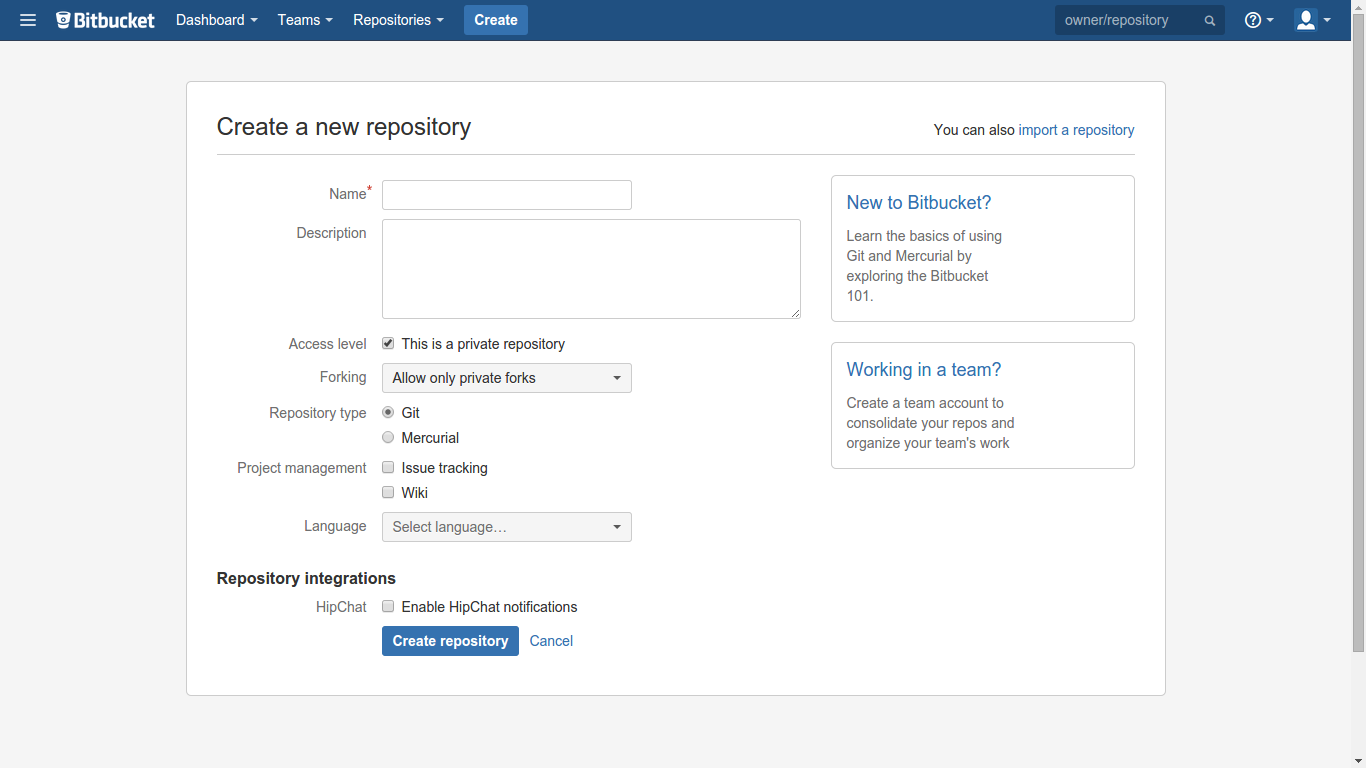Click into the Description text area
The image size is (1366, 768).
click(x=591, y=269)
